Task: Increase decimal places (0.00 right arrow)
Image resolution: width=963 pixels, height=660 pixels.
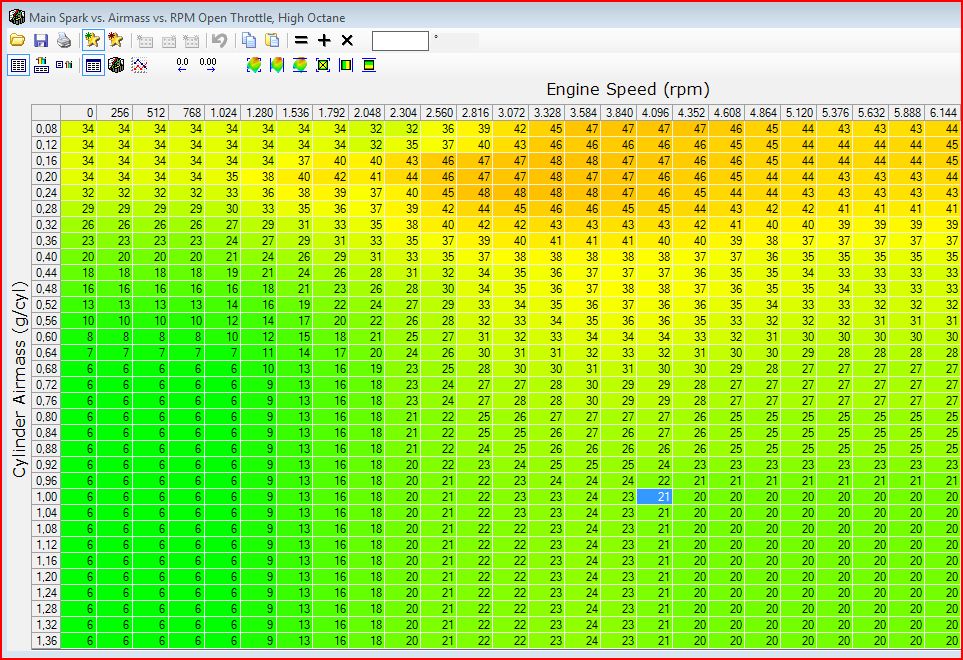Action: [208, 65]
